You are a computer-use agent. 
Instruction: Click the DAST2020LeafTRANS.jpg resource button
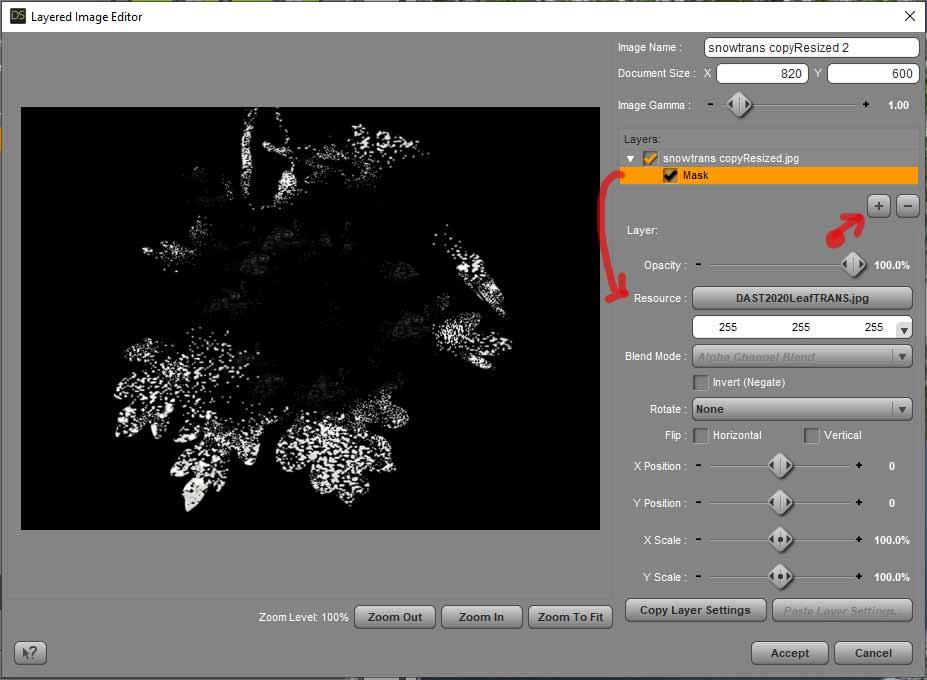click(802, 298)
